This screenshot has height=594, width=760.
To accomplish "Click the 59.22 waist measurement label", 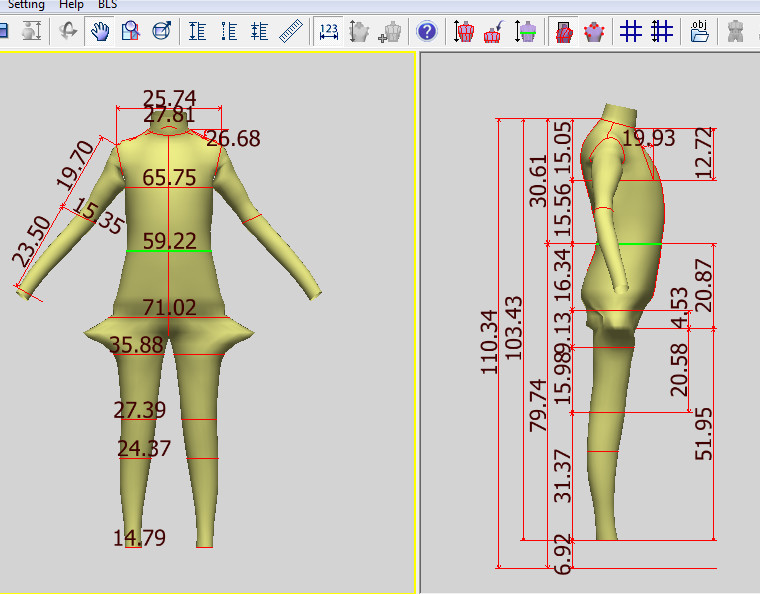I will click(x=169, y=241).
